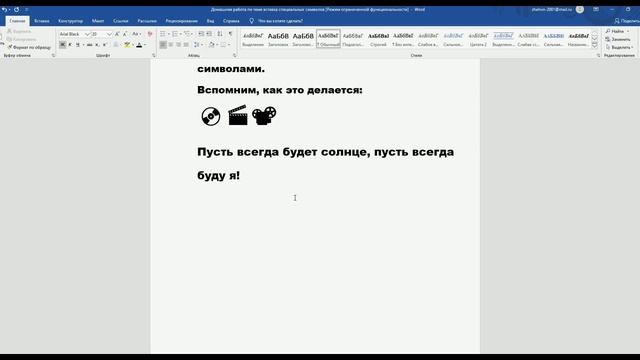
Task: Apply the Строгий style
Action: coord(378,39)
